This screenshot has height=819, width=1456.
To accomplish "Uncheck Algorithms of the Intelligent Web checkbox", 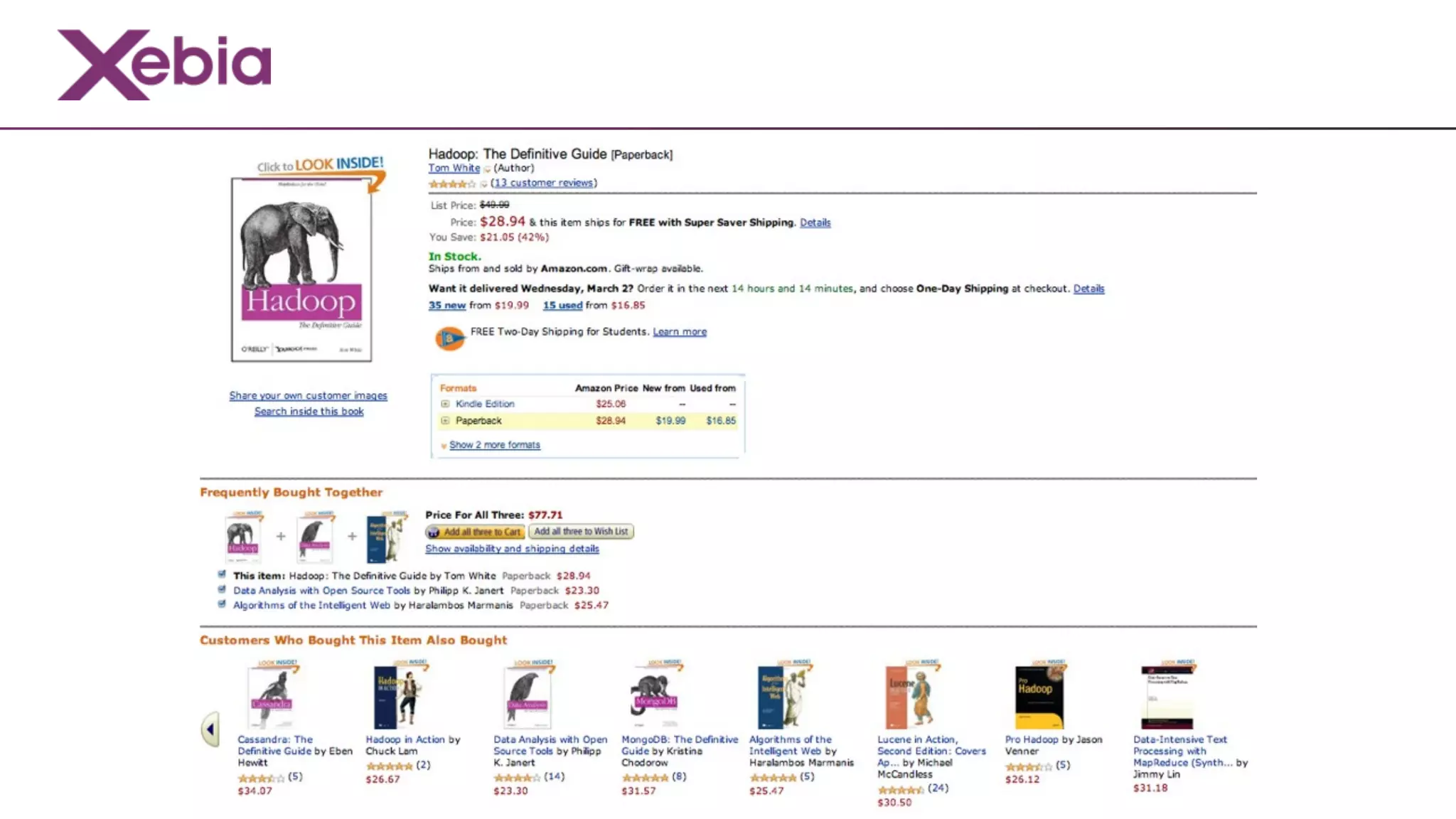I will (x=222, y=604).
